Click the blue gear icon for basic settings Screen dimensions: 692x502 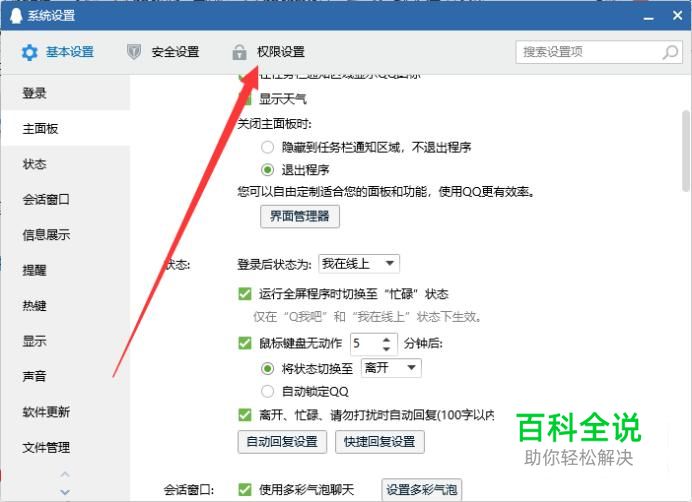(30, 52)
